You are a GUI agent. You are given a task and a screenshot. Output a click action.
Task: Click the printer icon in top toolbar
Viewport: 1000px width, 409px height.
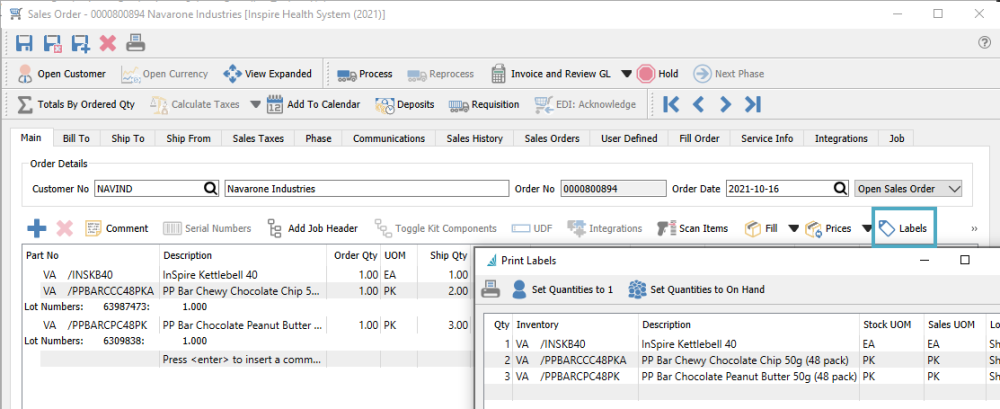point(136,43)
